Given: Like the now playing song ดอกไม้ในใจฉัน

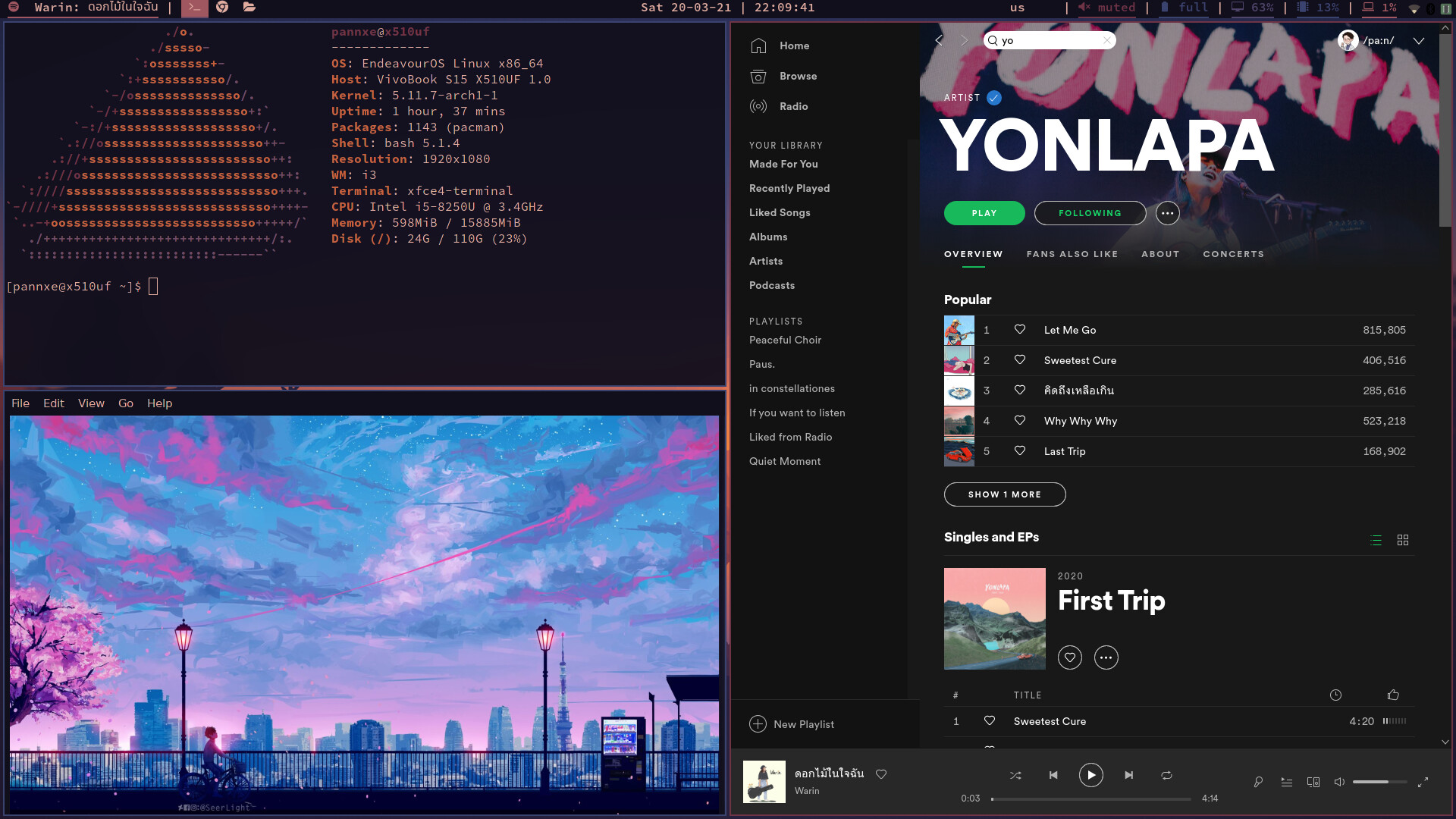Looking at the screenshot, I should (881, 774).
